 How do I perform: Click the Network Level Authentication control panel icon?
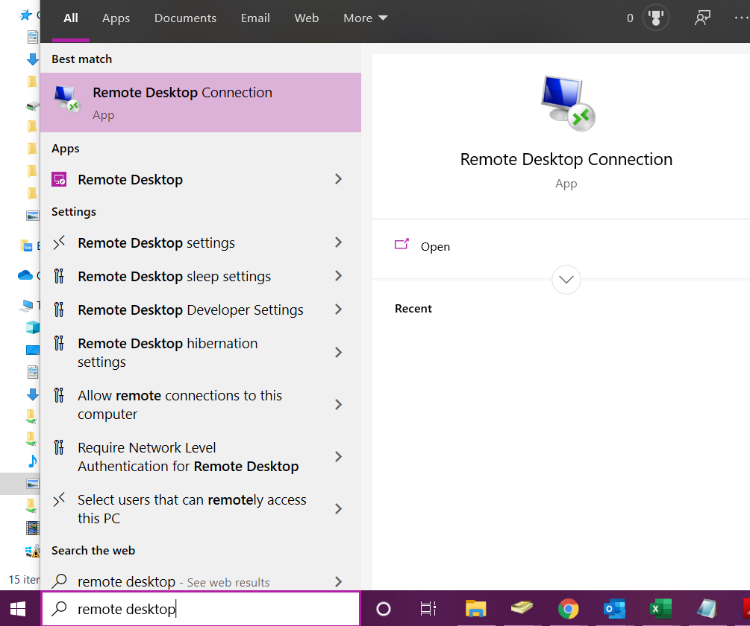[59, 447]
